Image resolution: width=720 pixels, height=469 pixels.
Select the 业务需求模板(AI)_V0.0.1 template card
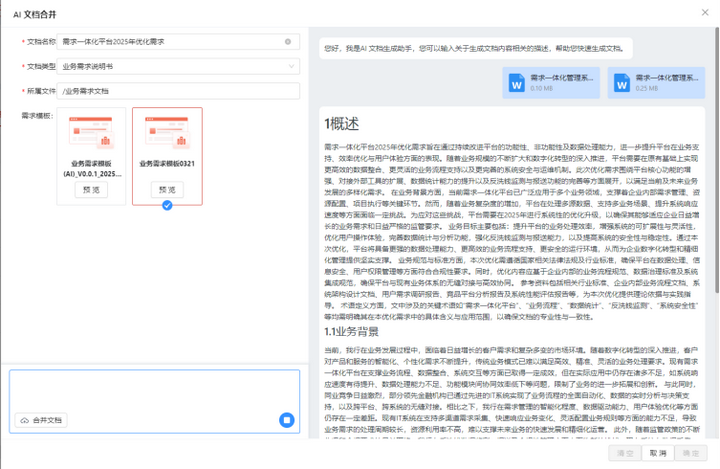[91, 156]
